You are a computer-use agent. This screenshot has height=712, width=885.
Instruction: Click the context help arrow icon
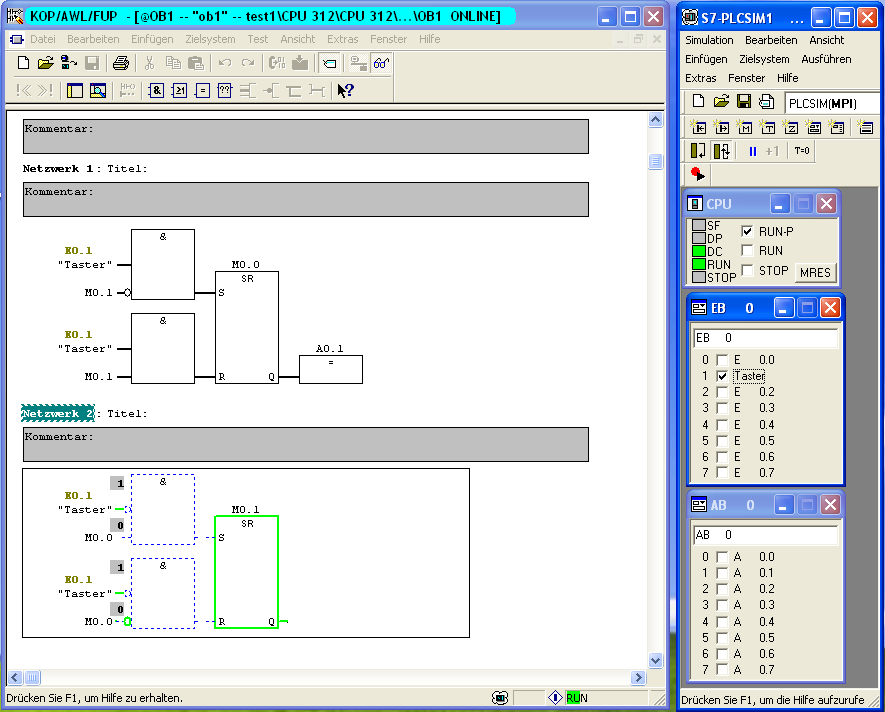[345, 90]
